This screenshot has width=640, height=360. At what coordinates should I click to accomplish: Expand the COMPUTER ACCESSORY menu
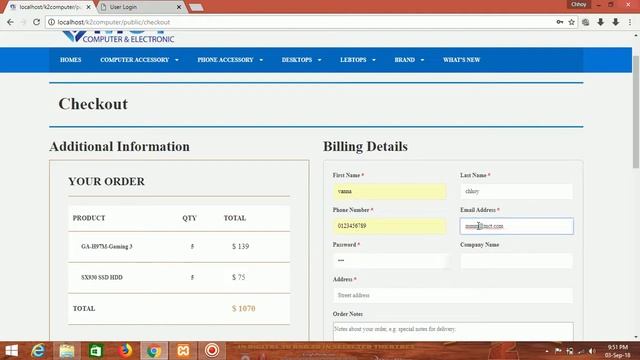(139, 60)
